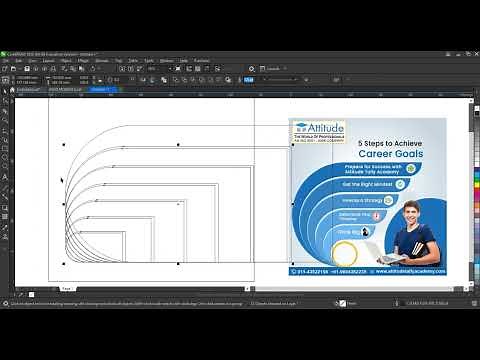The image size is (480, 360).
Task: Click the white swatch in the document palette
Action: 31,294
